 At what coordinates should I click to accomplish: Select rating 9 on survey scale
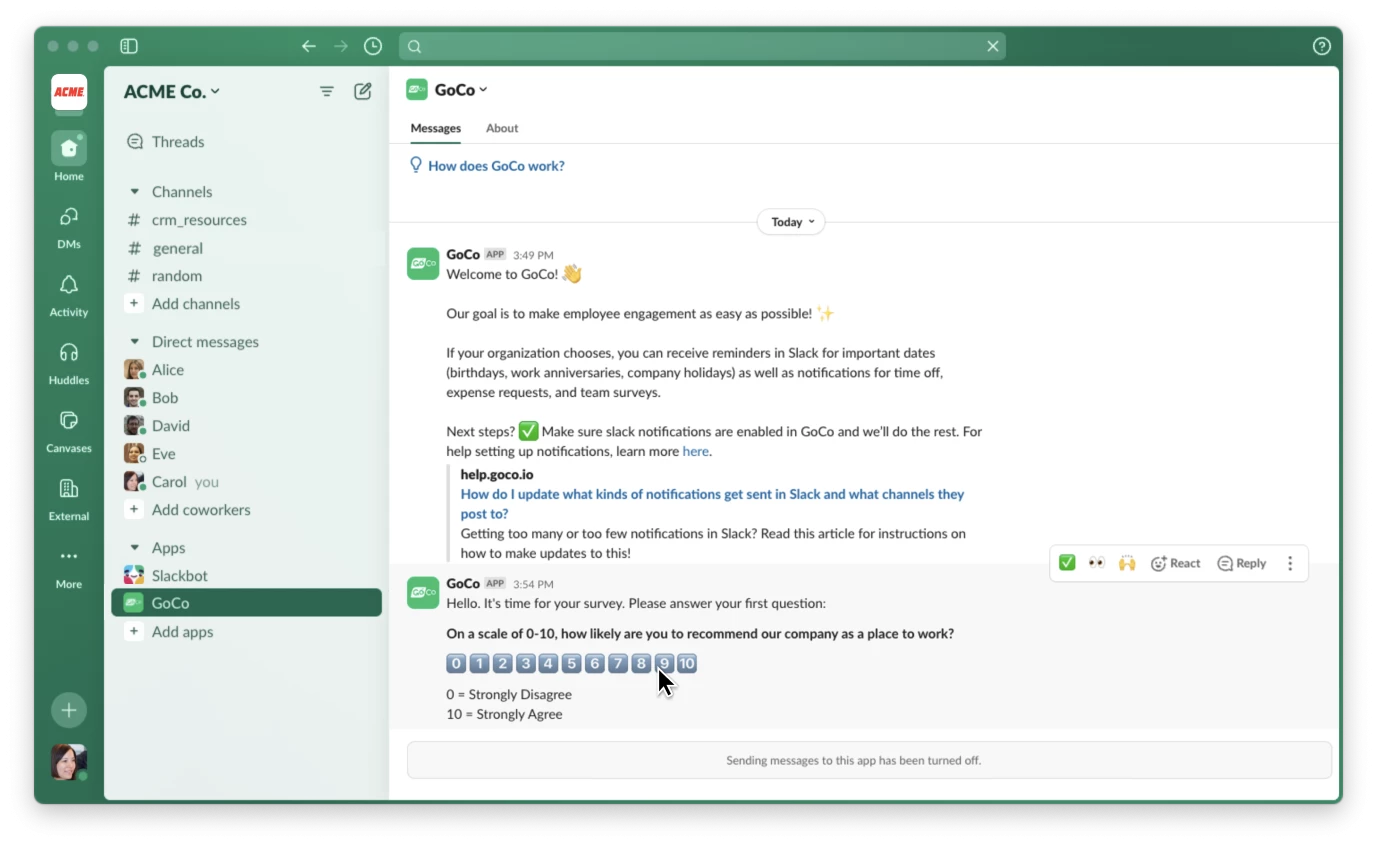point(664,664)
